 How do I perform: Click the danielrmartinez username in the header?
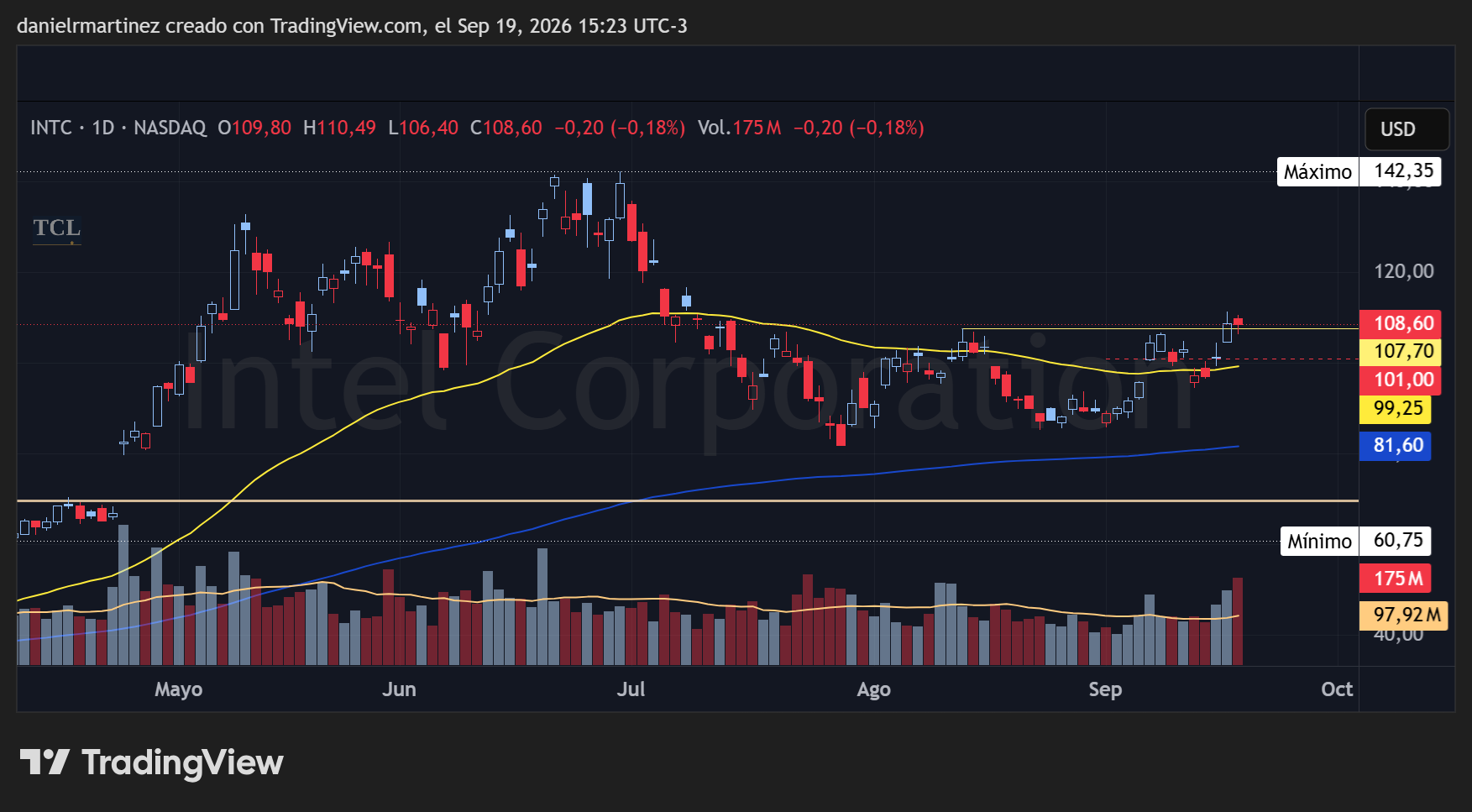pyautogui.click(x=87, y=26)
